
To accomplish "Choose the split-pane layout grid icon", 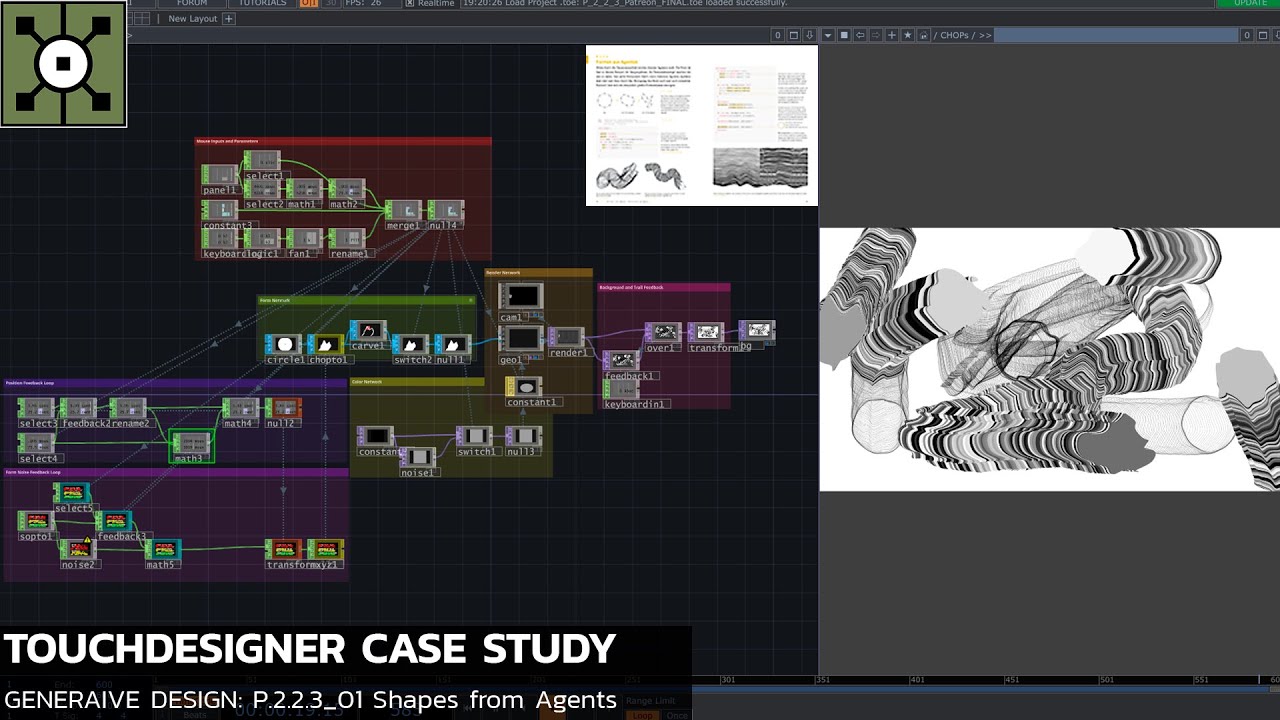I will click(x=142, y=18).
